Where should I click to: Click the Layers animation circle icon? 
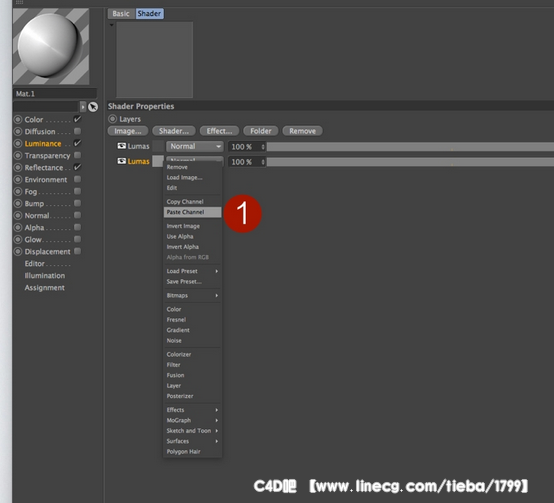click(112, 119)
